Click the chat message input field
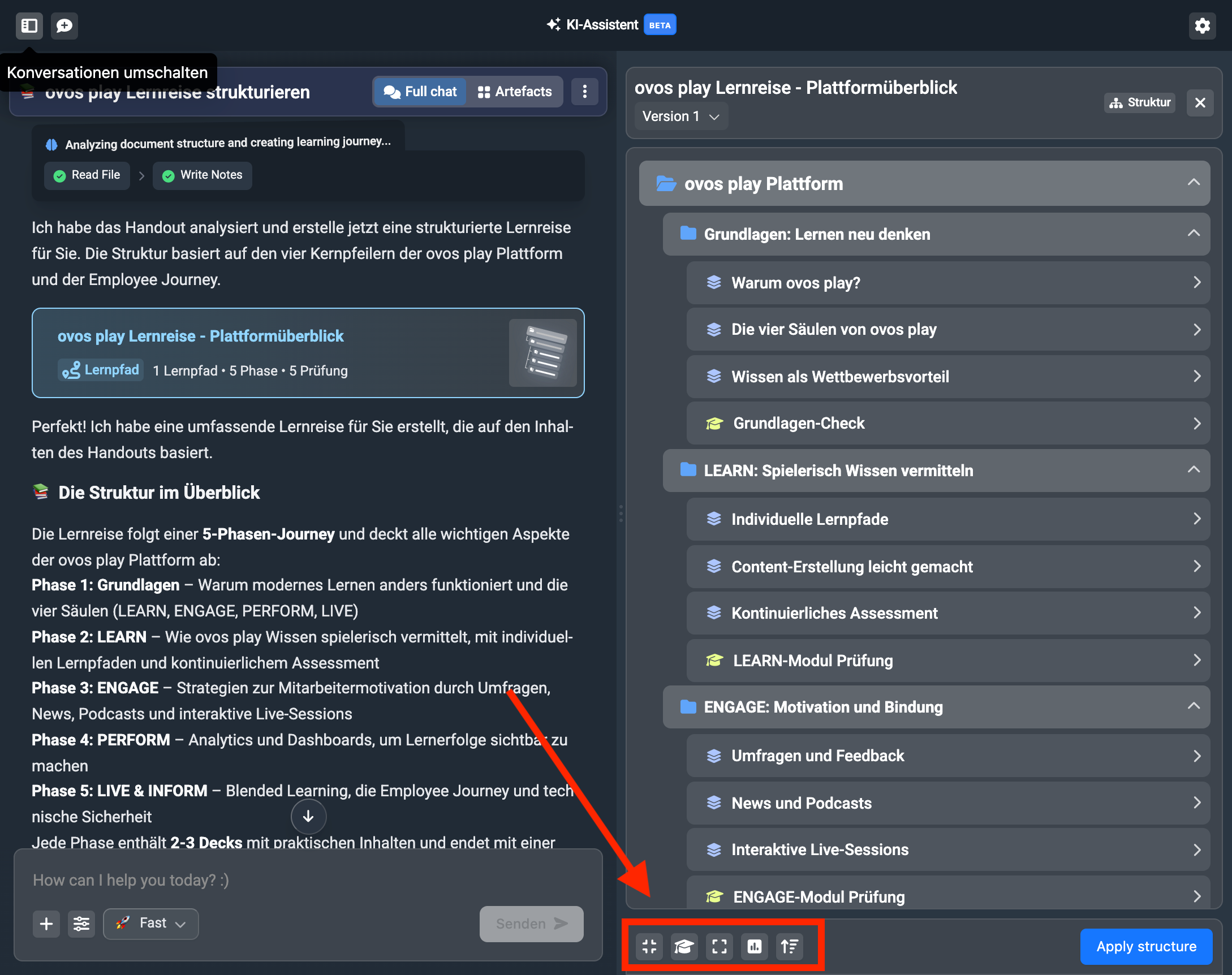The height and width of the screenshot is (975, 1232). [x=307, y=880]
